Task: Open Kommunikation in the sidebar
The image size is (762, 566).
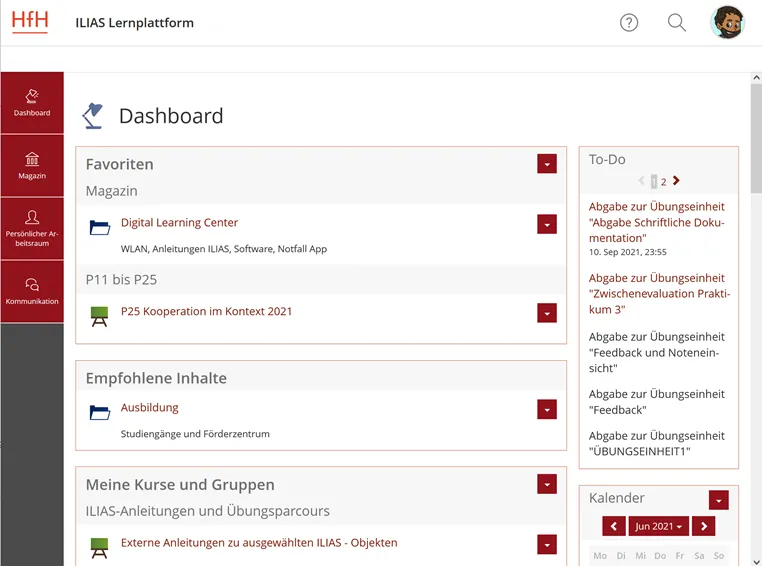Action: point(32,291)
